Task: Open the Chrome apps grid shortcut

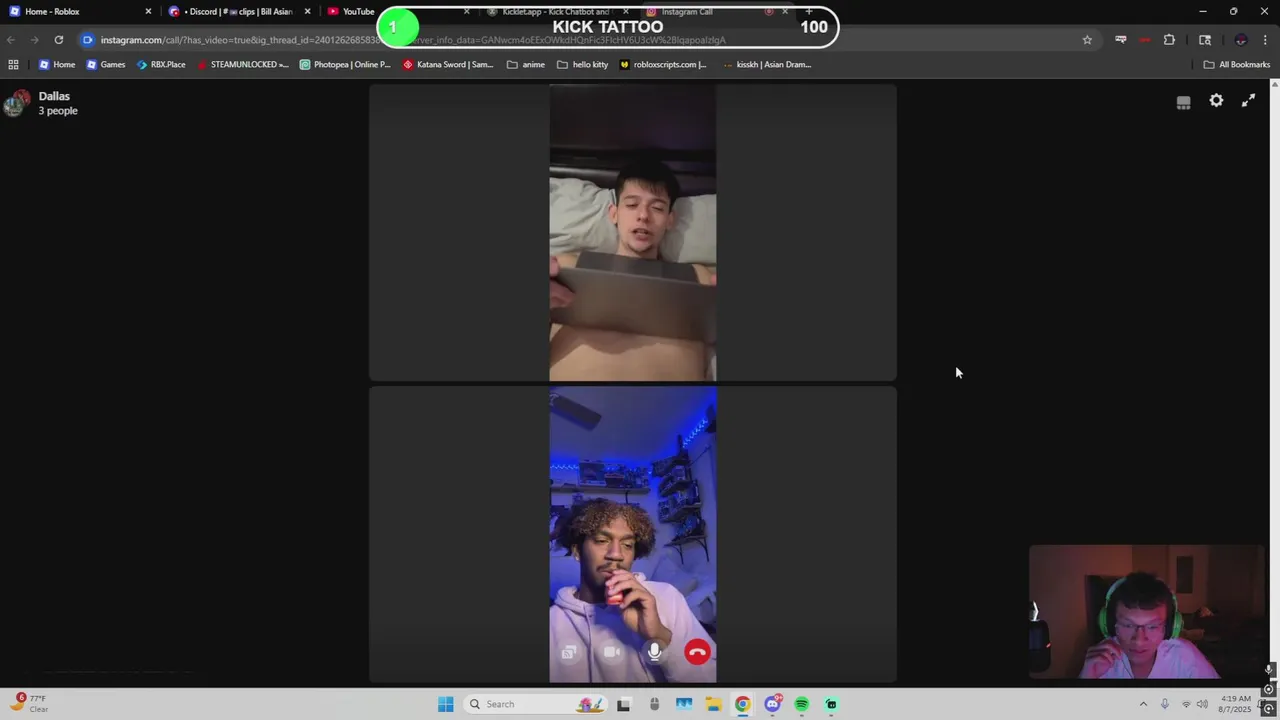Action: tap(13, 64)
